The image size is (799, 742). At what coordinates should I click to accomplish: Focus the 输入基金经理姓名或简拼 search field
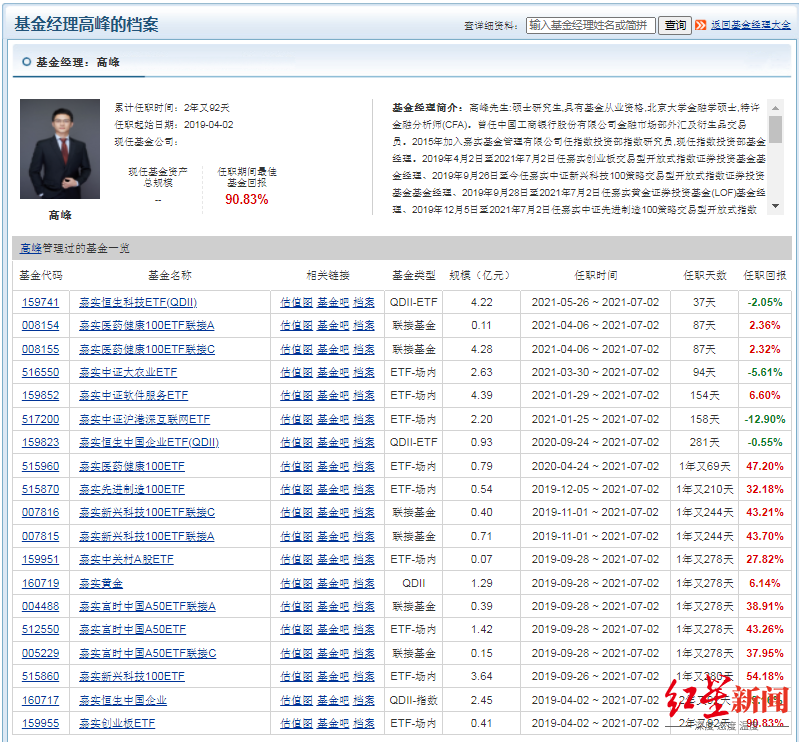pyautogui.click(x=590, y=25)
